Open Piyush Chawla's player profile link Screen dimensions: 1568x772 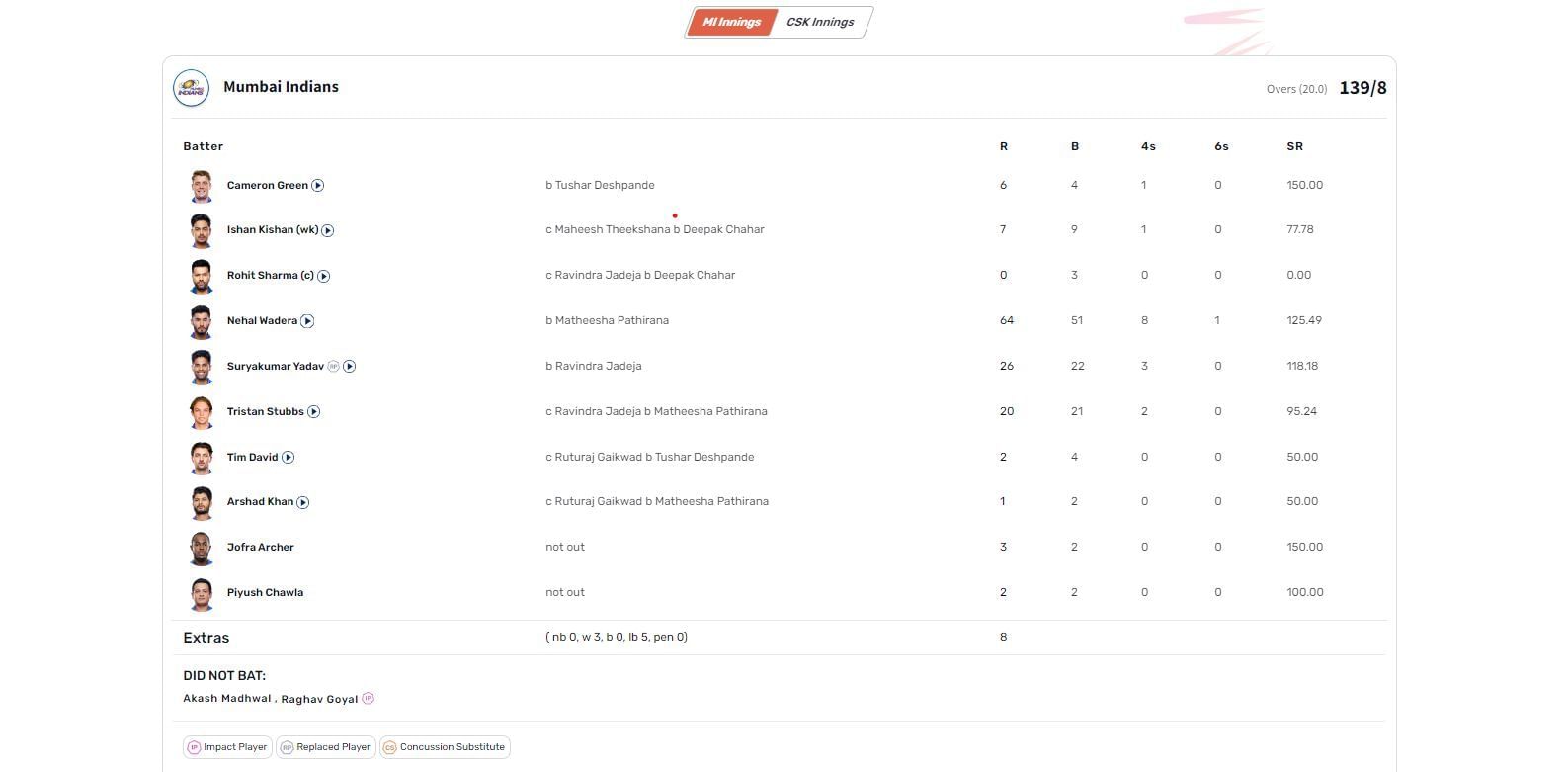[x=265, y=592]
